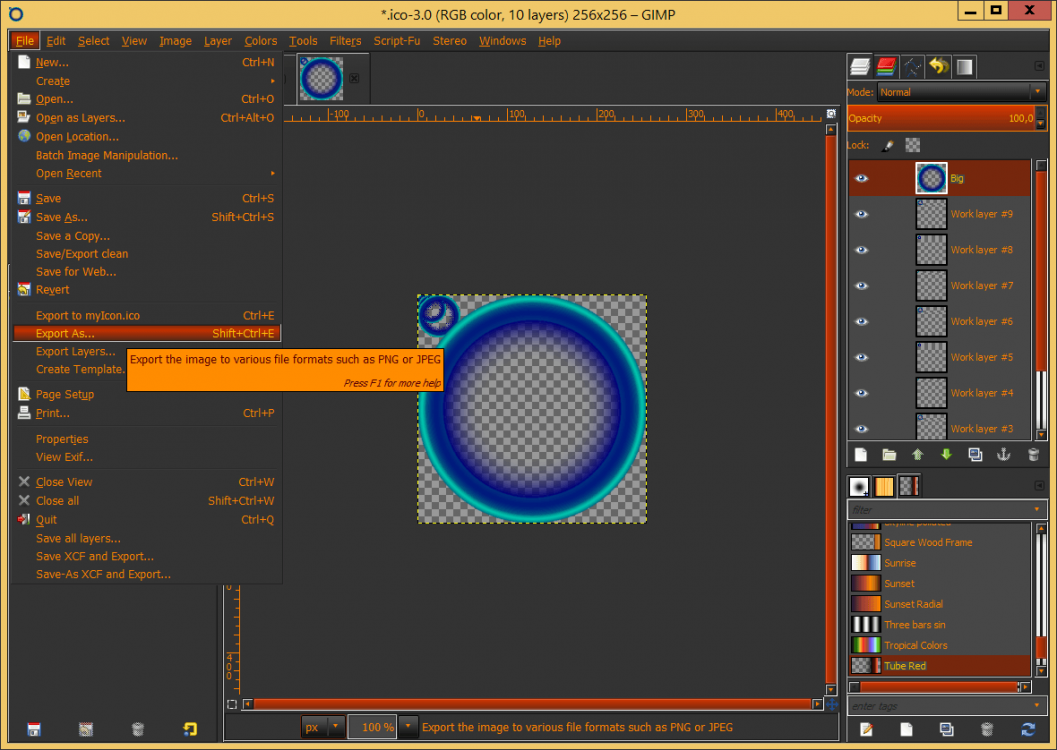1057x750 pixels.
Task: Raise the selected layer
Action: click(x=917, y=455)
